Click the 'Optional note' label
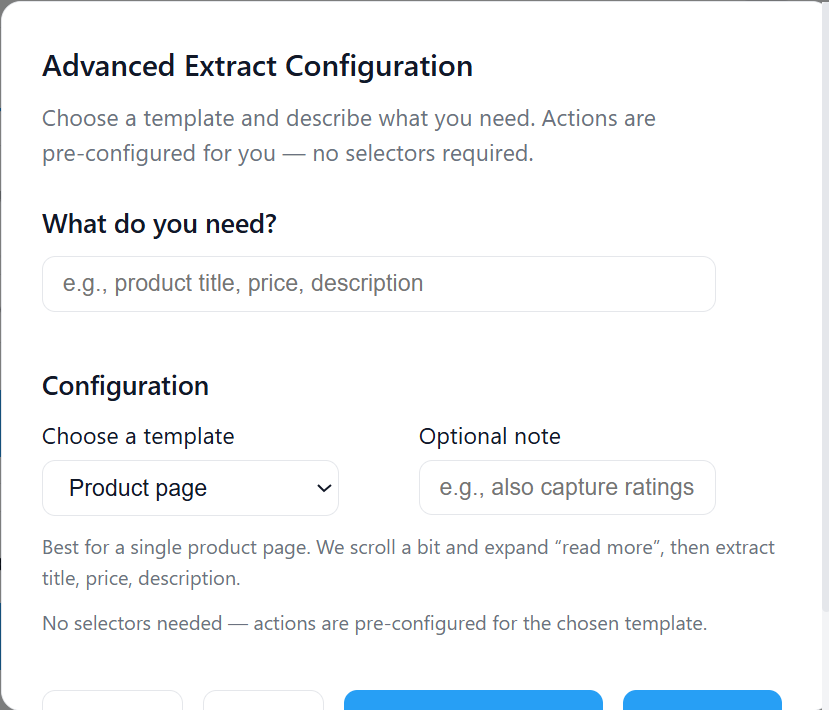The height and width of the screenshot is (710, 829). (x=490, y=437)
